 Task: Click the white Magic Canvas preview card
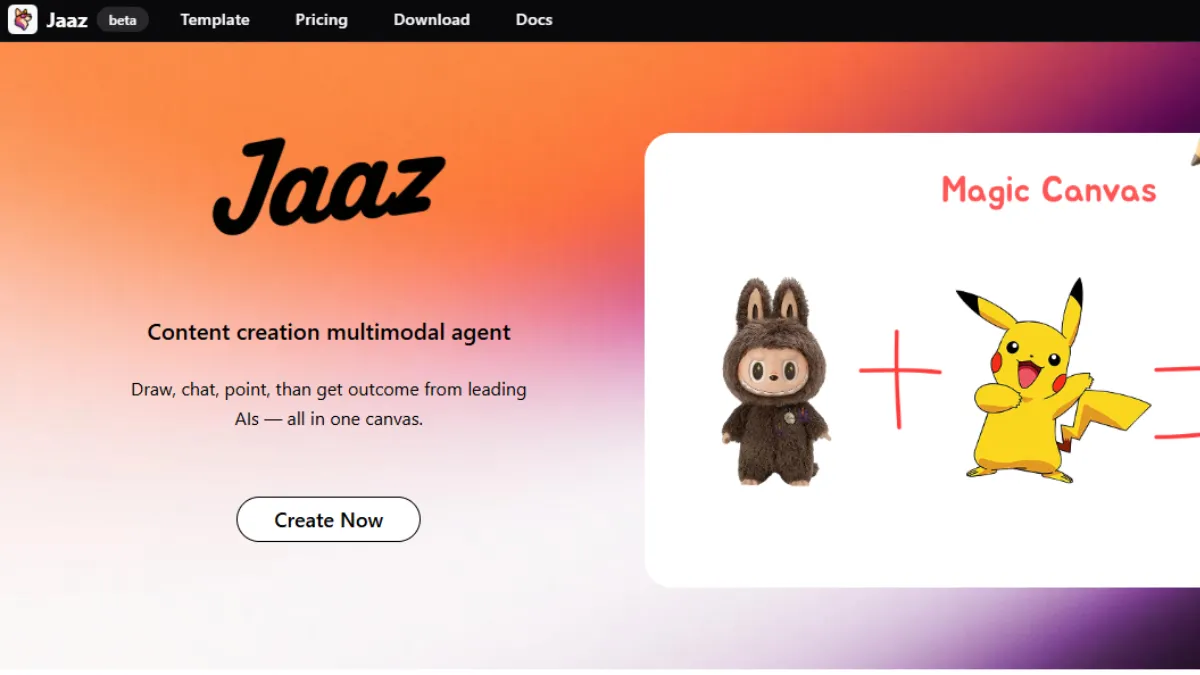922,360
